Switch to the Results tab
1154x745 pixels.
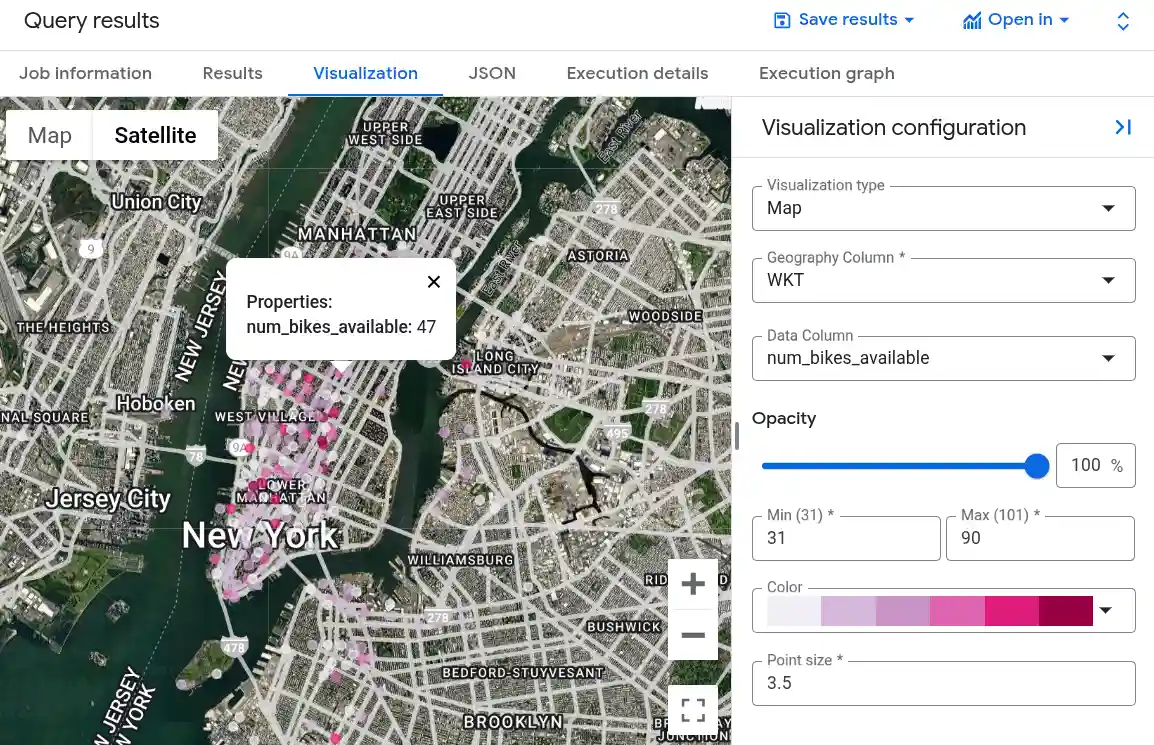click(x=232, y=73)
